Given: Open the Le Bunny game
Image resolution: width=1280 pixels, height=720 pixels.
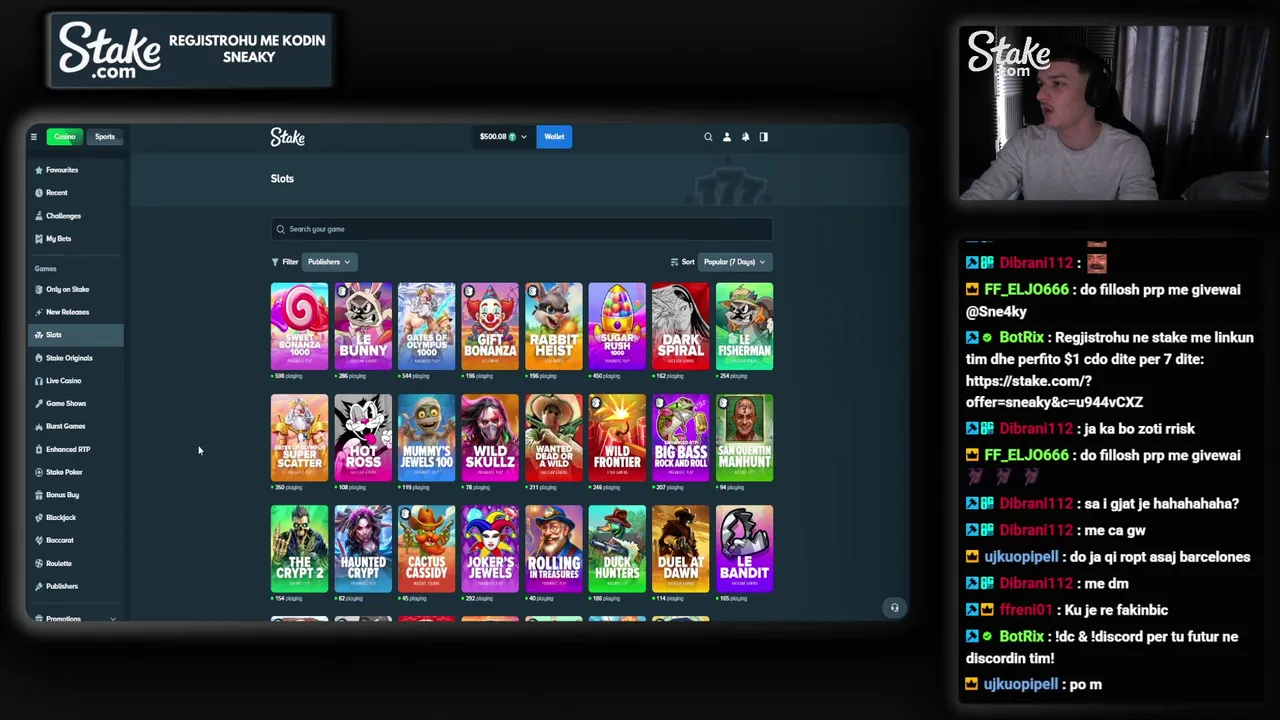Looking at the screenshot, I should click(363, 327).
